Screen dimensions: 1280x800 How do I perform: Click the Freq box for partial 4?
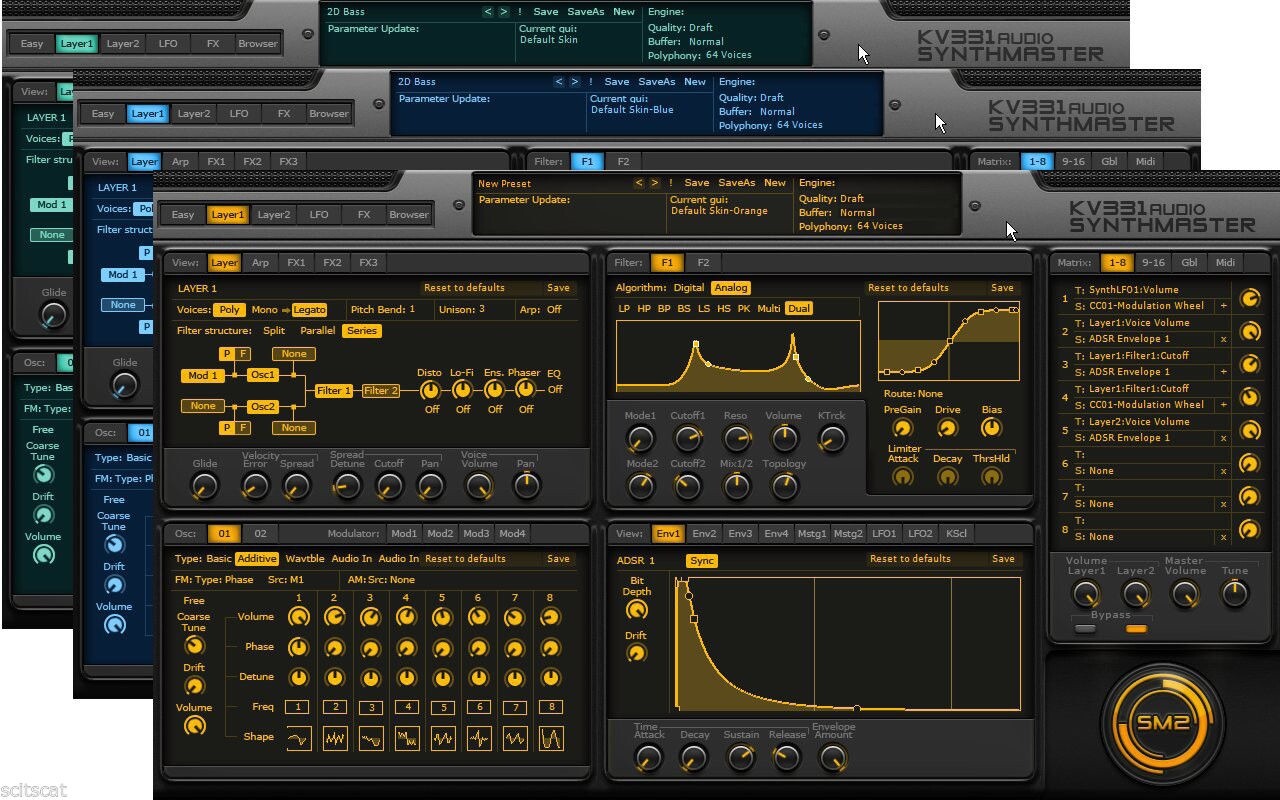(x=406, y=707)
